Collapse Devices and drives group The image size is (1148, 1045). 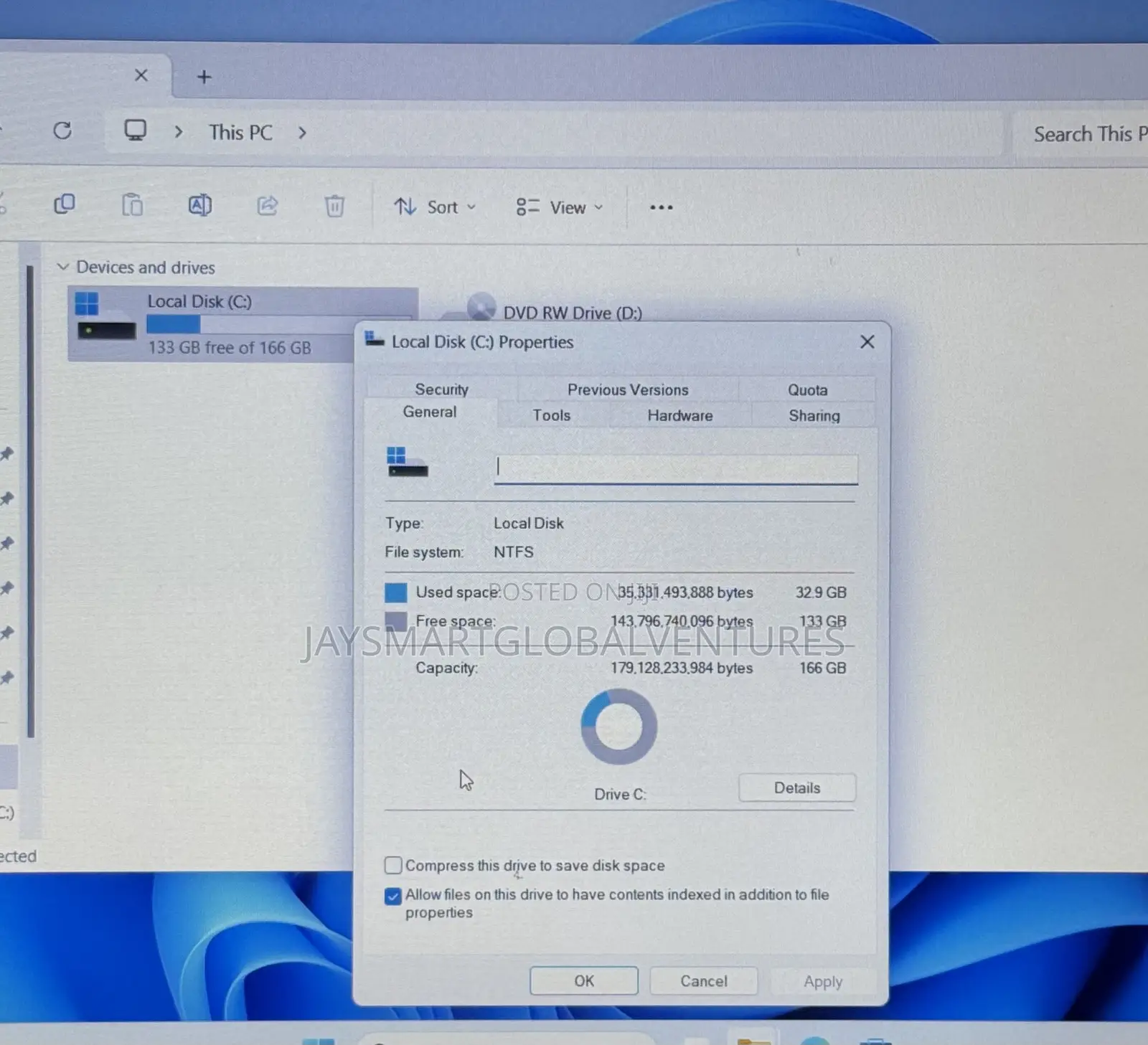click(x=63, y=267)
